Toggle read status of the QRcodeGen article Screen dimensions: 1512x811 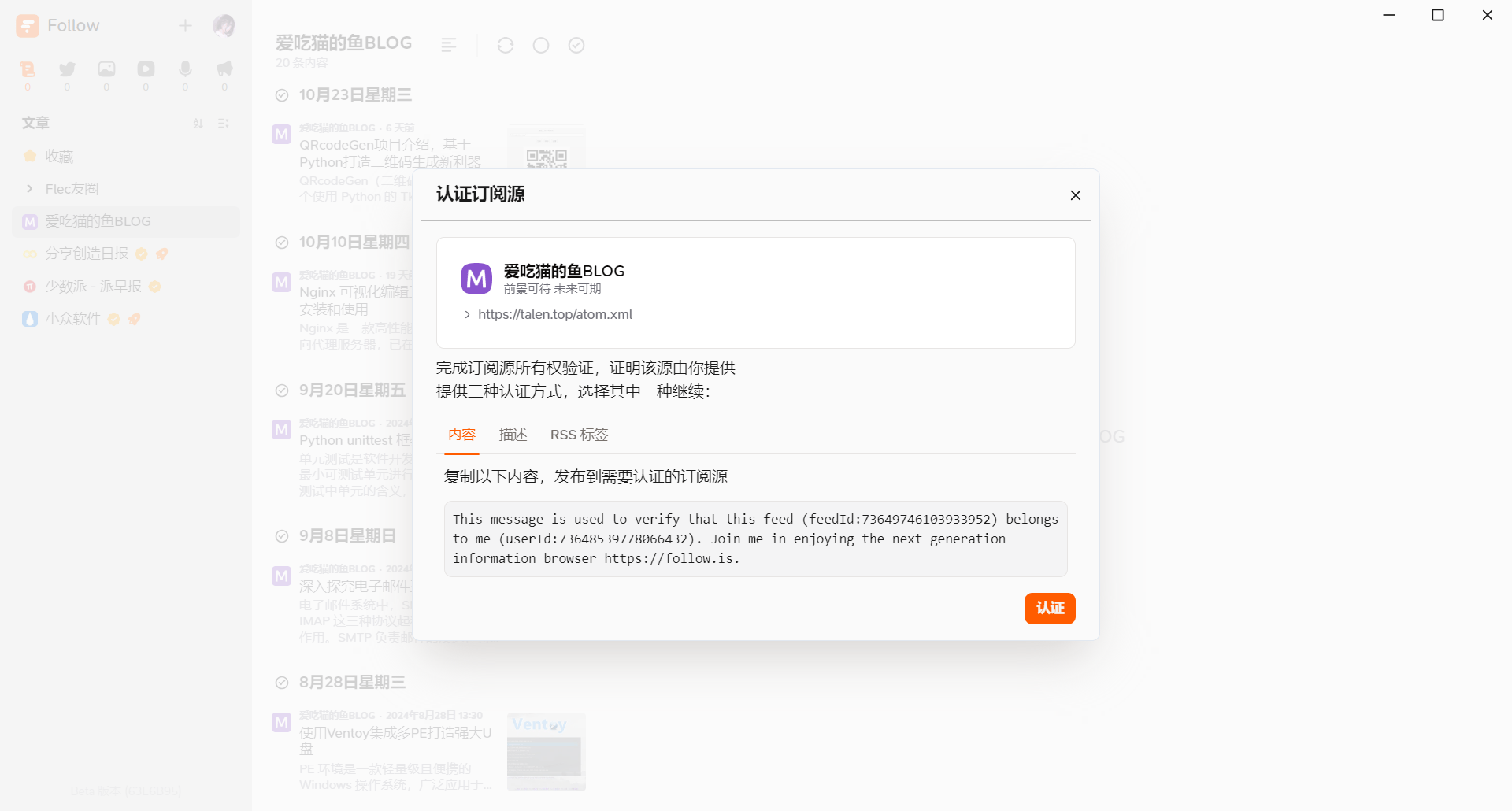click(x=281, y=134)
